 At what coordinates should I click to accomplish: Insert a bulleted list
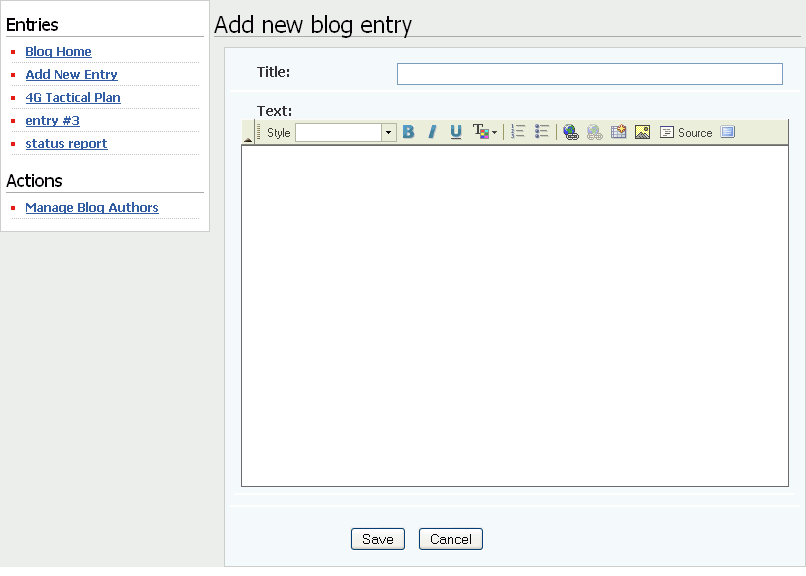pos(541,131)
